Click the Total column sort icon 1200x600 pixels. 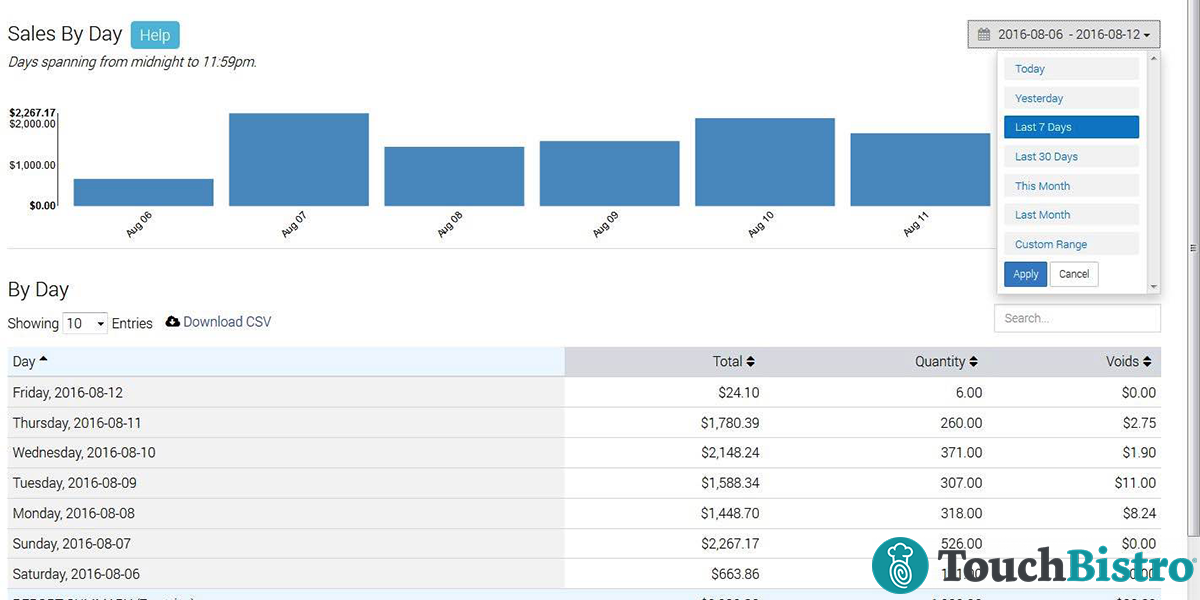coord(750,361)
